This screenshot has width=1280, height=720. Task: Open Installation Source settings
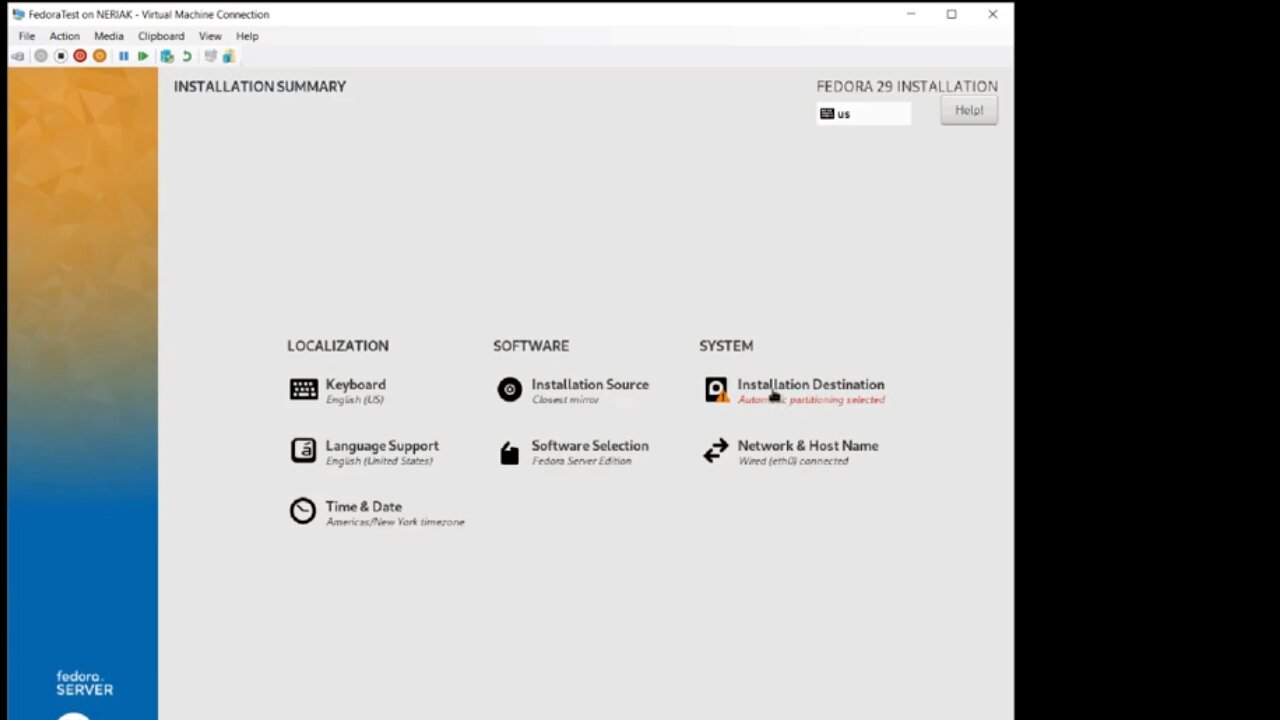coord(590,384)
